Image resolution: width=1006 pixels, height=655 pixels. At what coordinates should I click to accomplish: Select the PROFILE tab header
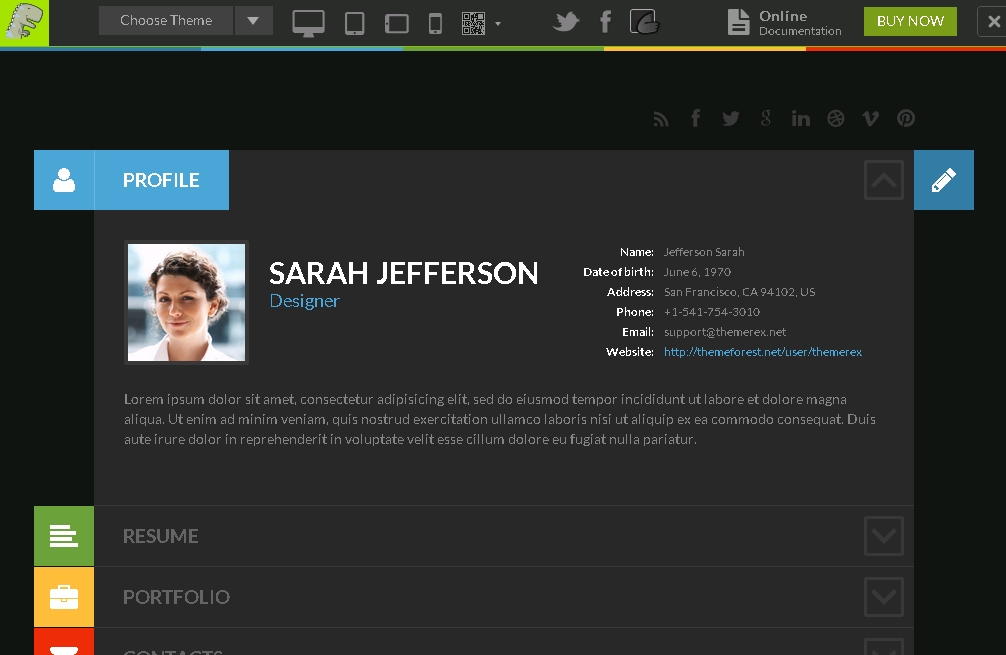161,180
